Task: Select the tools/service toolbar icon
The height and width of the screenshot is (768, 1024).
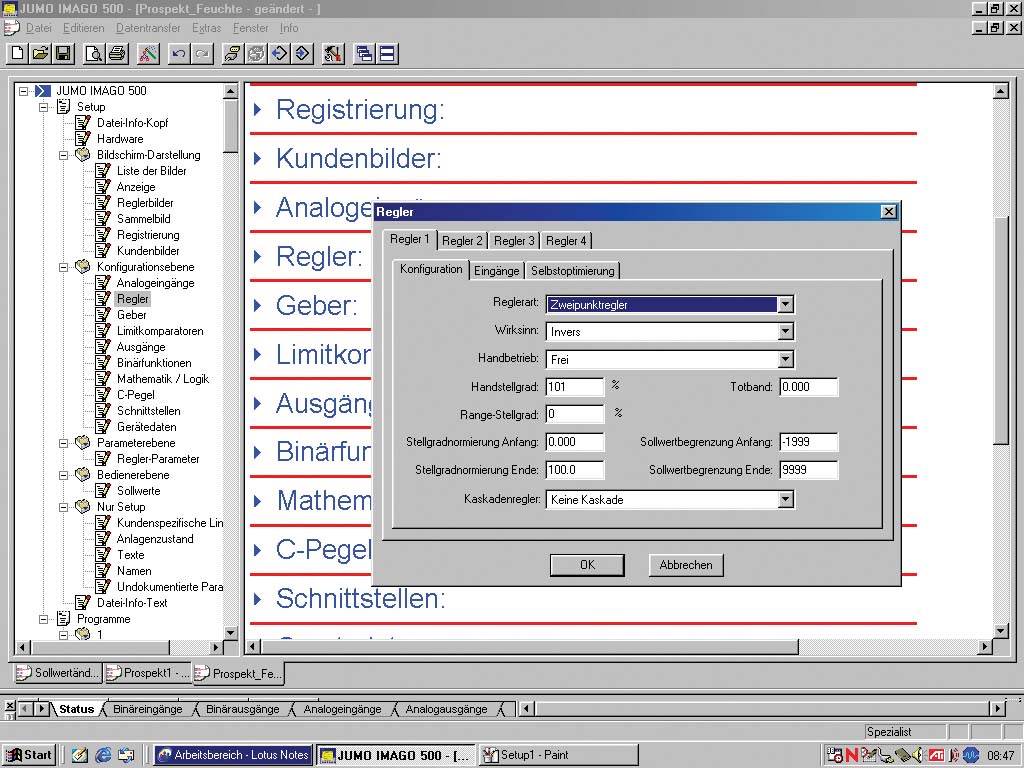Action: (334, 54)
